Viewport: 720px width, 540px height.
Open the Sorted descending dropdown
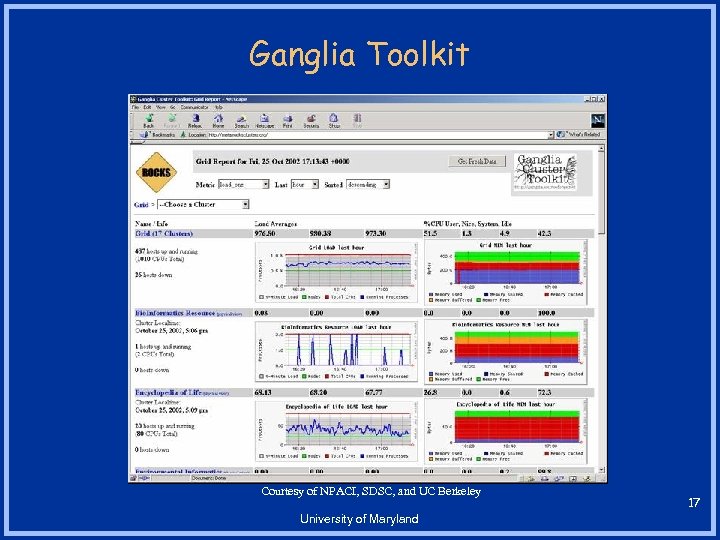pyautogui.click(x=368, y=185)
